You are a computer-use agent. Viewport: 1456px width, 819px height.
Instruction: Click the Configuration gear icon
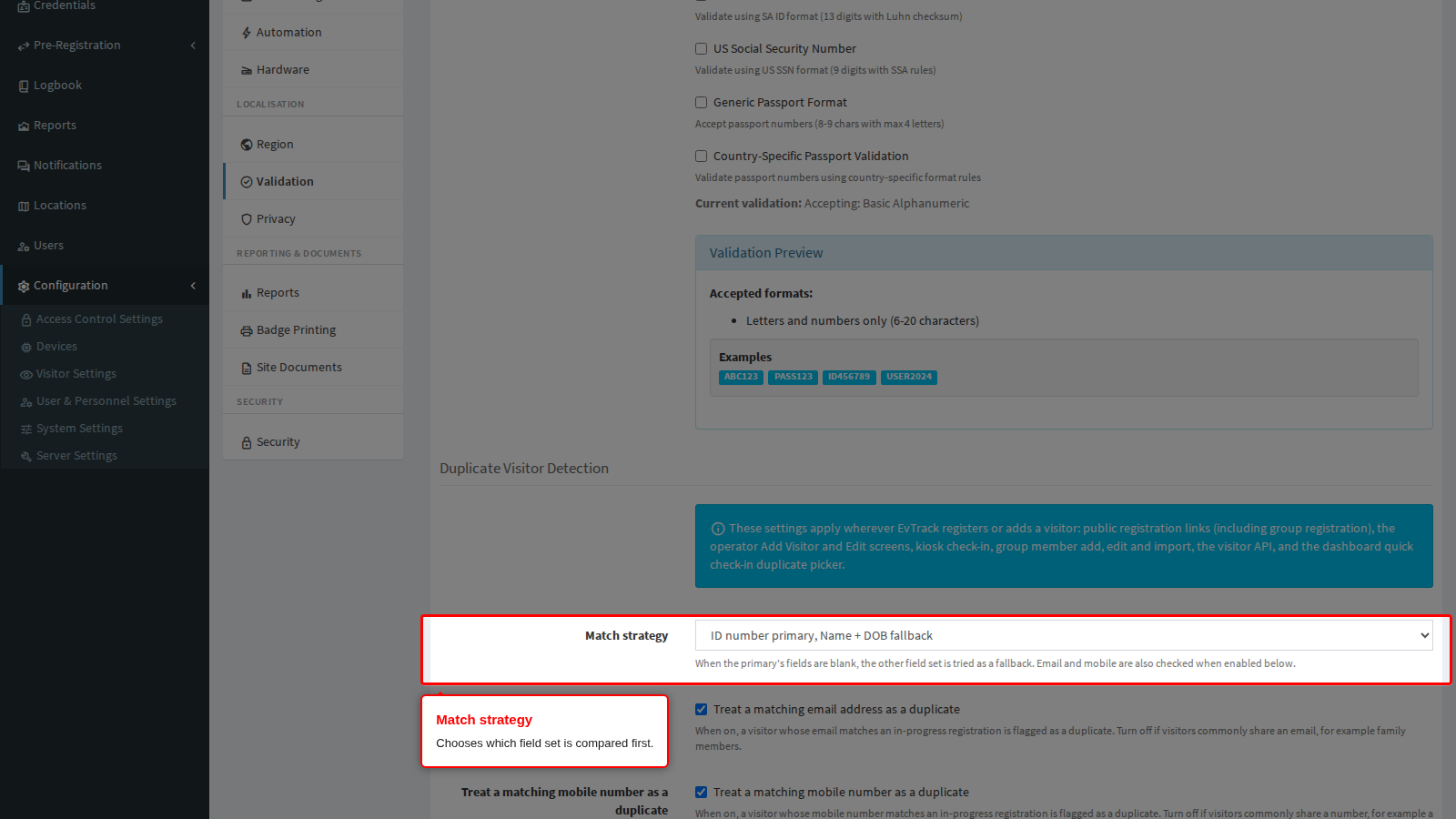pos(24,286)
